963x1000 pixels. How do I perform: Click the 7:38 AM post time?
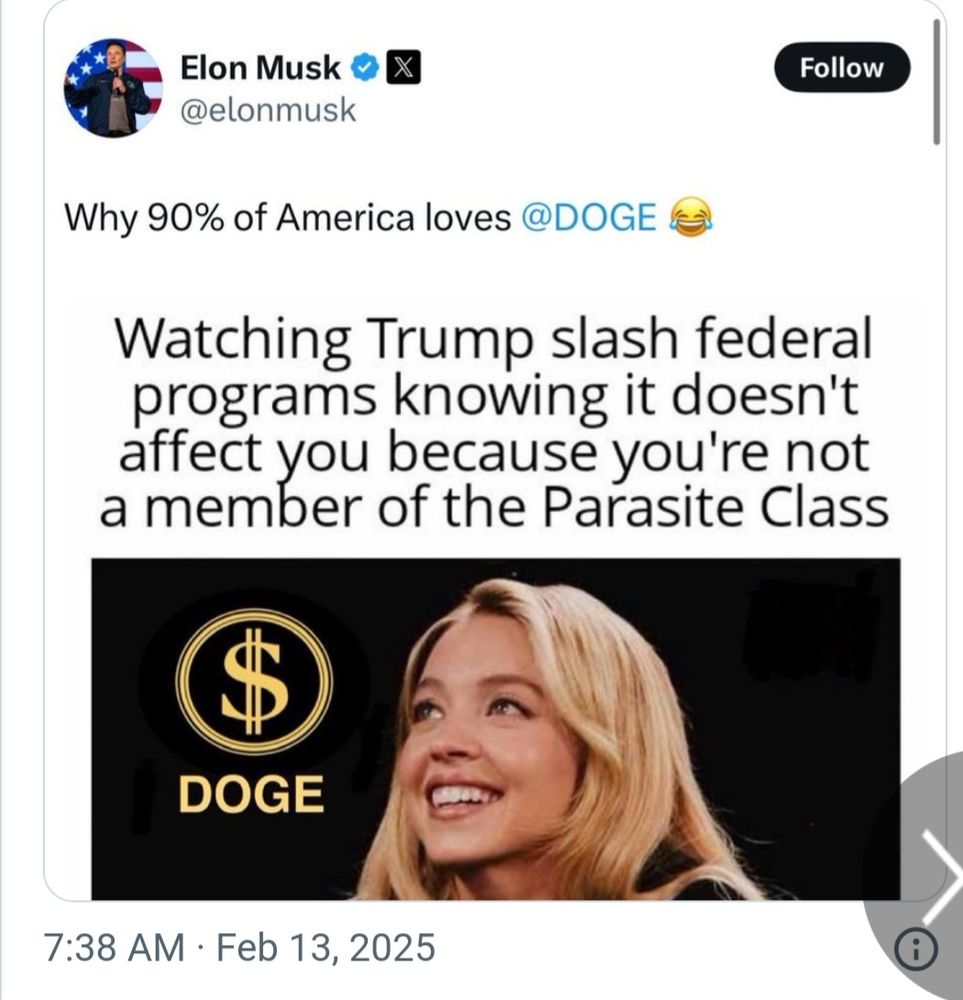click(x=114, y=947)
